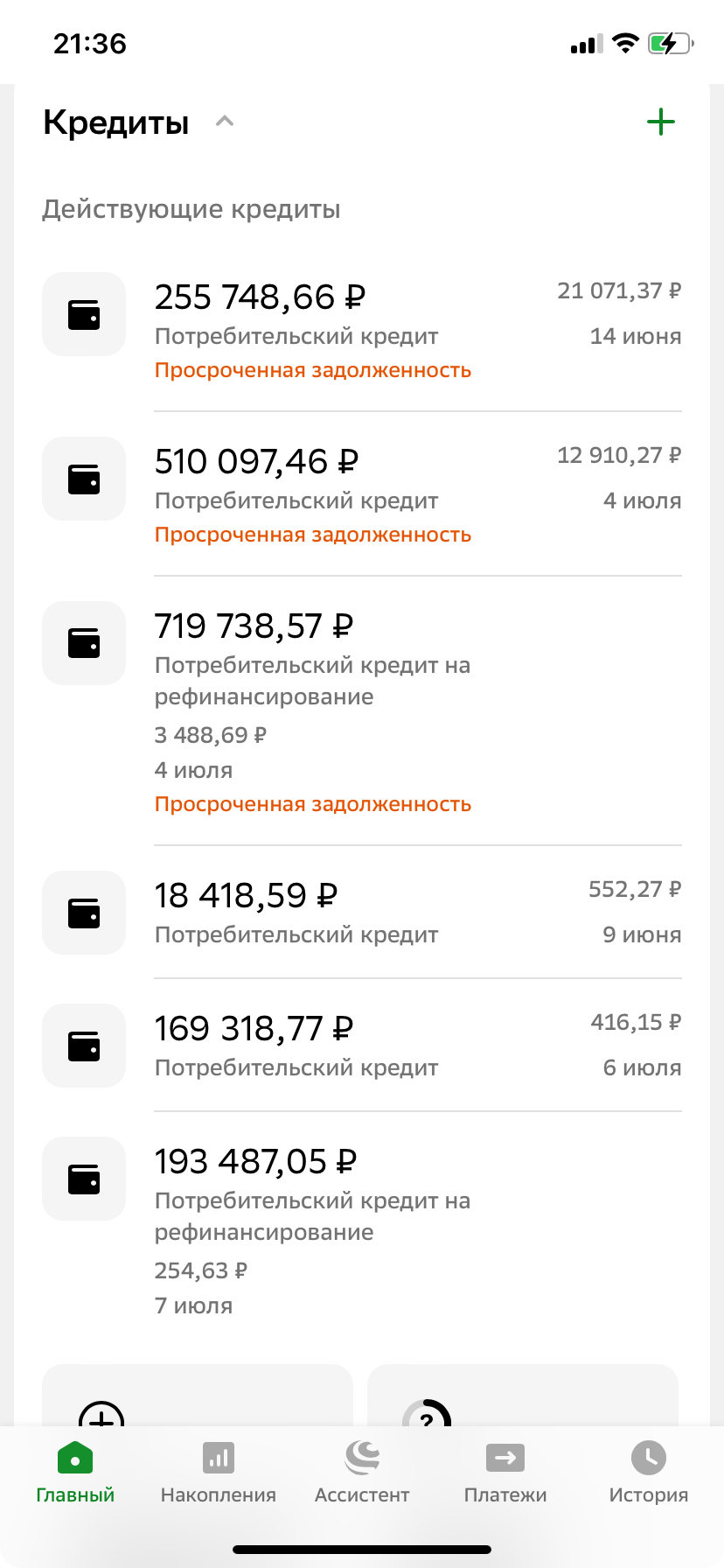Screen dimensions: 724x1568
Task: Tap the wallet icon for loan 169 318,77 ₽
Action: (x=83, y=1046)
